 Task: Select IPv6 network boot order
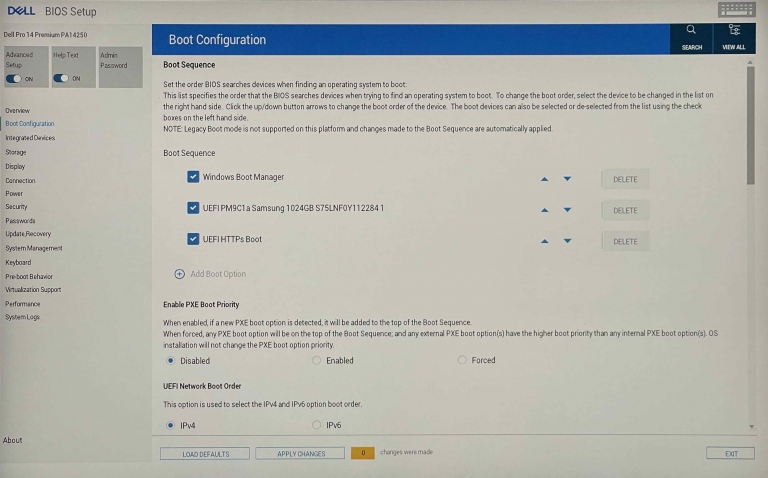coord(316,425)
